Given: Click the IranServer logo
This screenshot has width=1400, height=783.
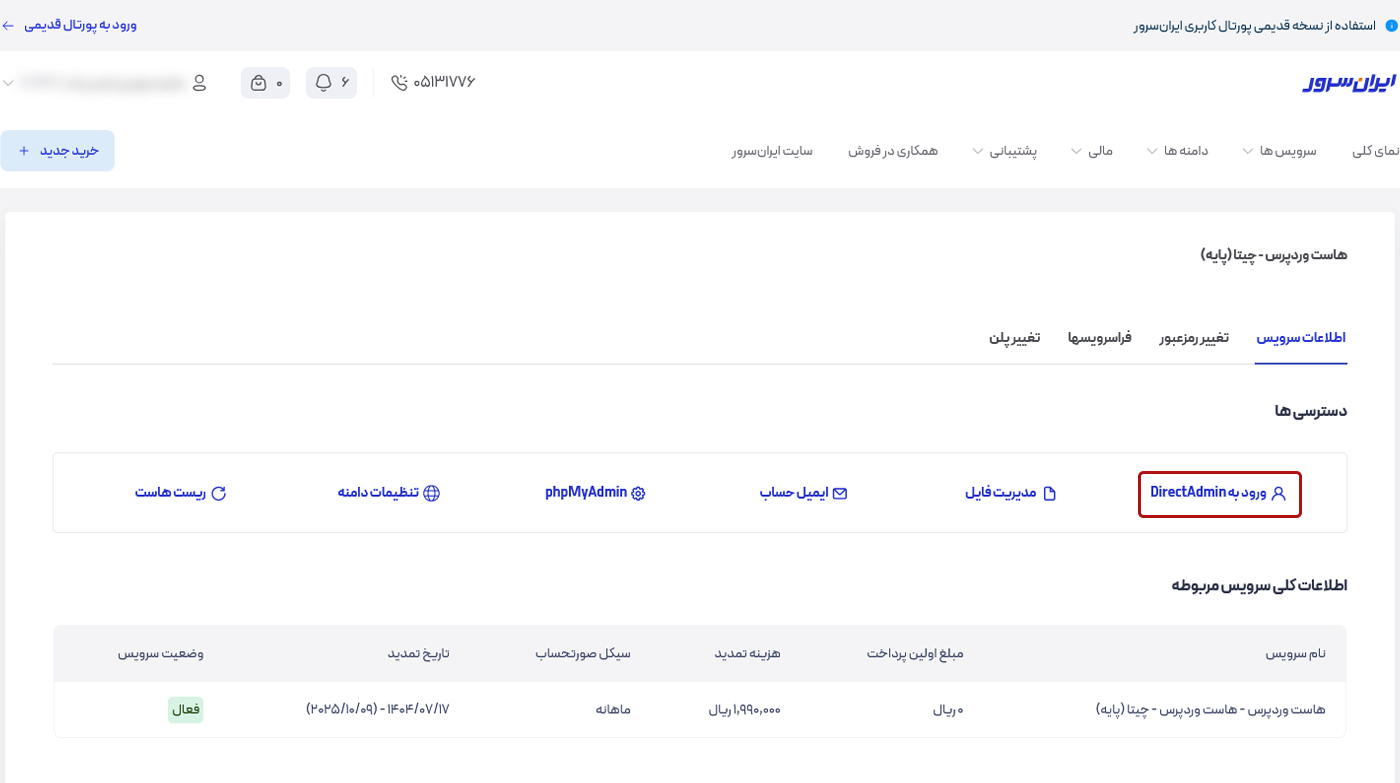Looking at the screenshot, I should (1348, 82).
